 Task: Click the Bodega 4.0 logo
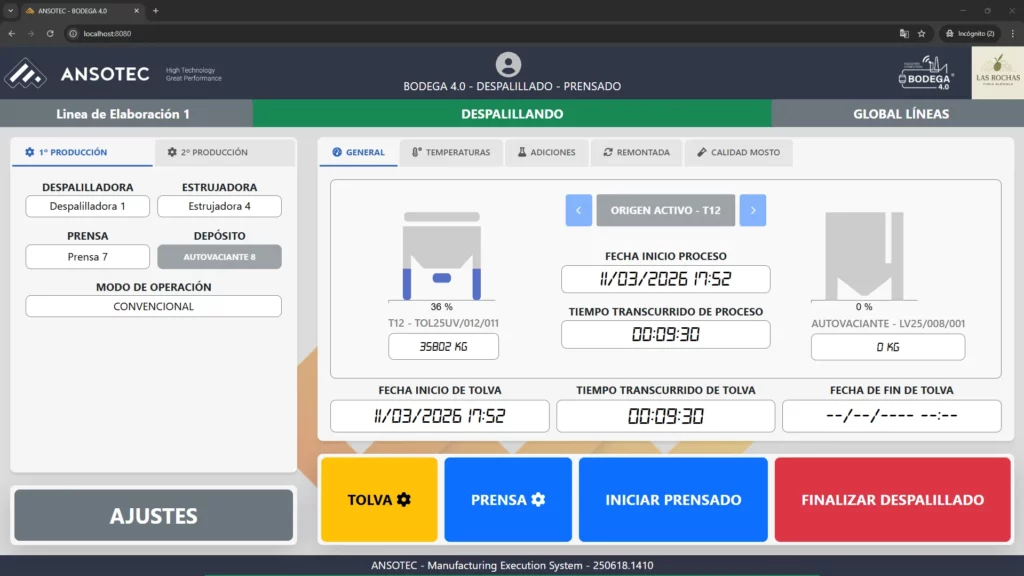coord(926,73)
